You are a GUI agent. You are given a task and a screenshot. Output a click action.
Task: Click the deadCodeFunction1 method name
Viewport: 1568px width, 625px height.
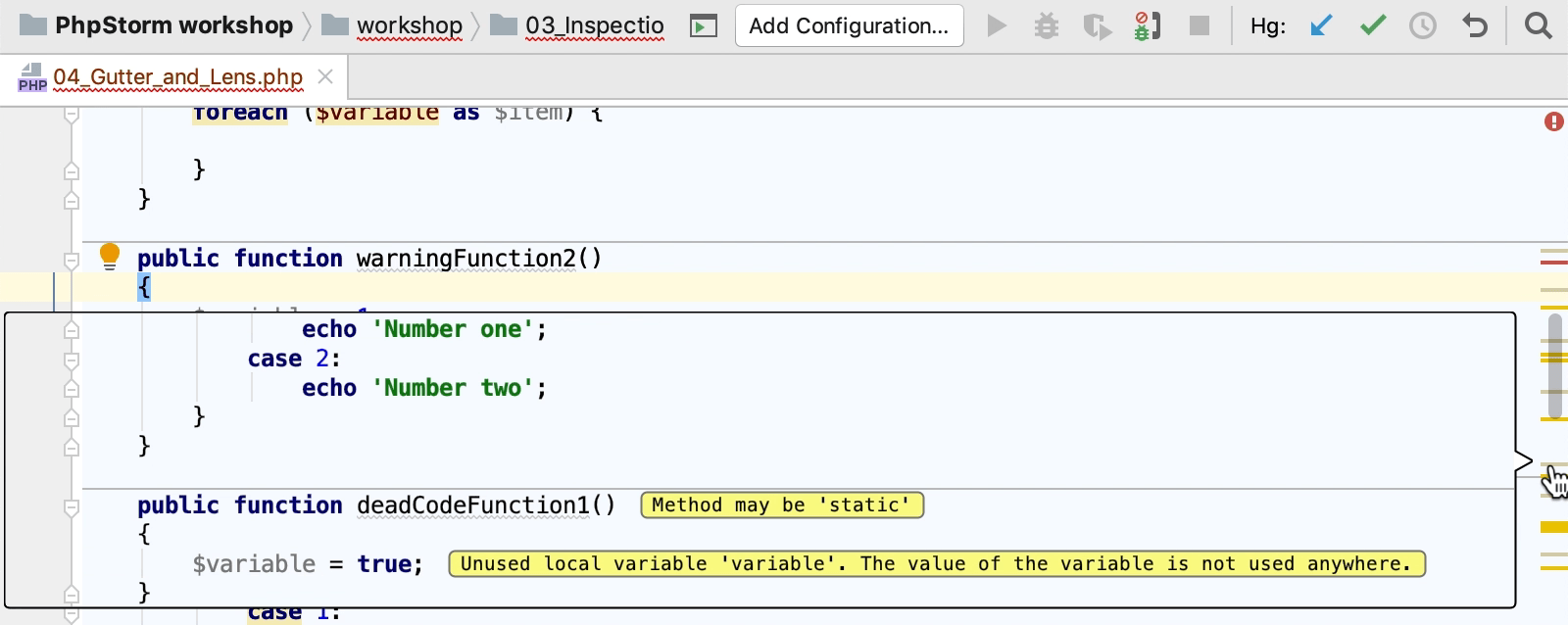click(473, 505)
